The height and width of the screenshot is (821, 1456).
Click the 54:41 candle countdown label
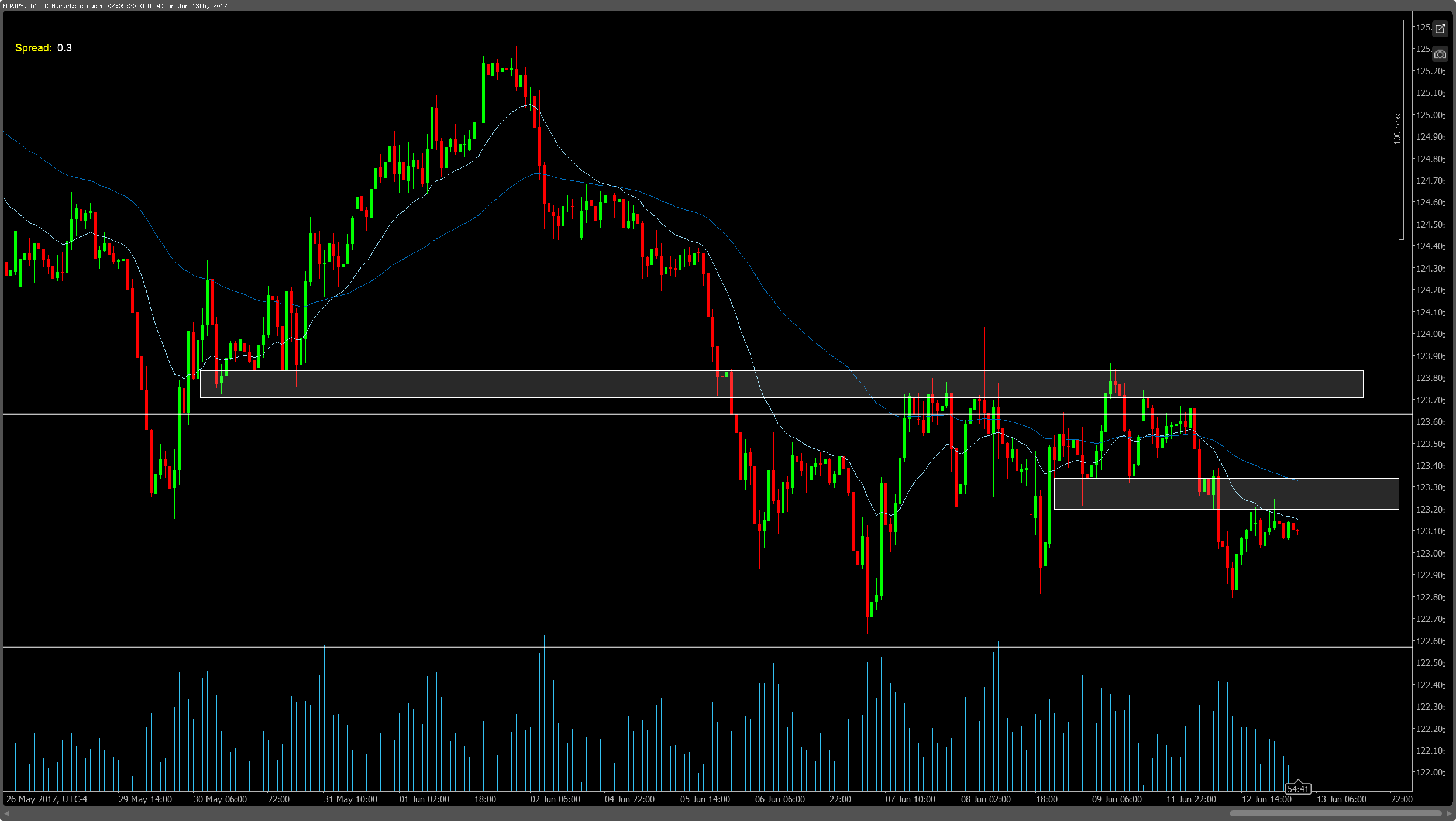click(1297, 789)
